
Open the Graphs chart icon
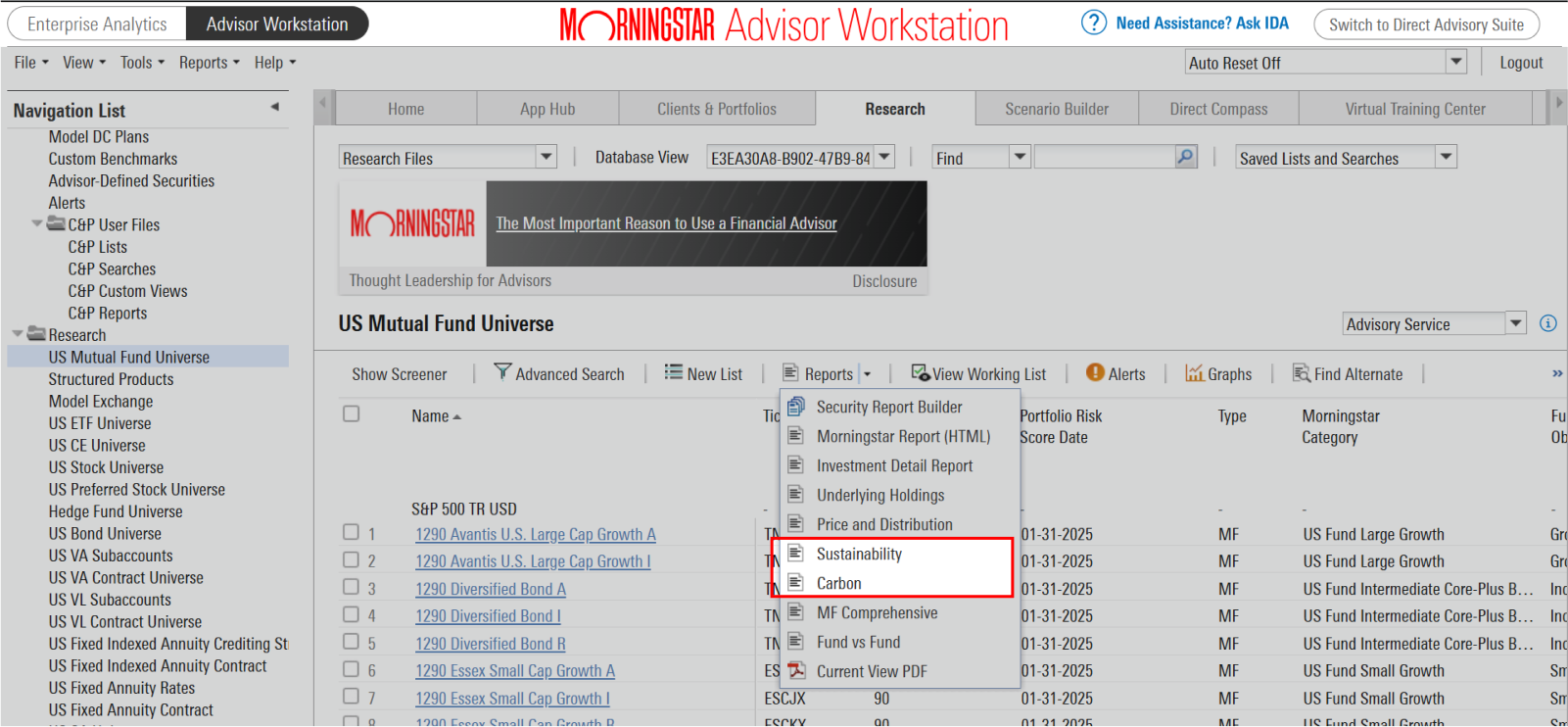(x=1194, y=372)
